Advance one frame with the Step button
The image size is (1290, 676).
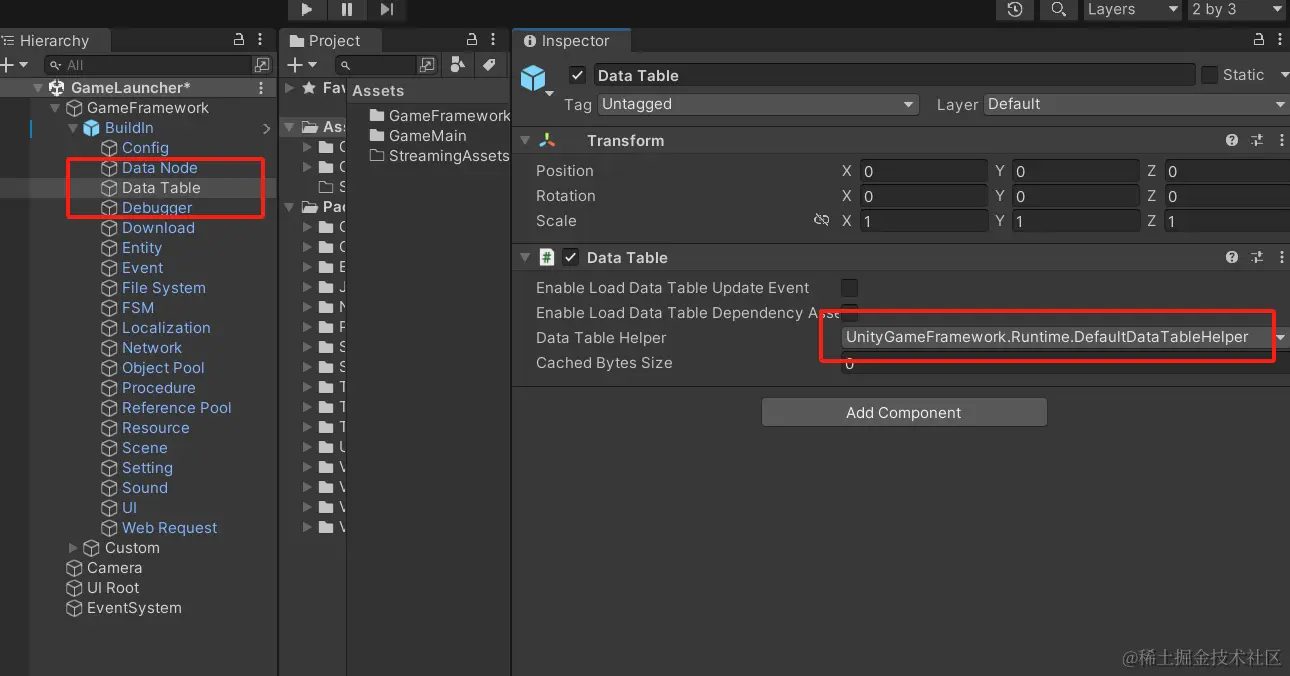coord(387,9)
